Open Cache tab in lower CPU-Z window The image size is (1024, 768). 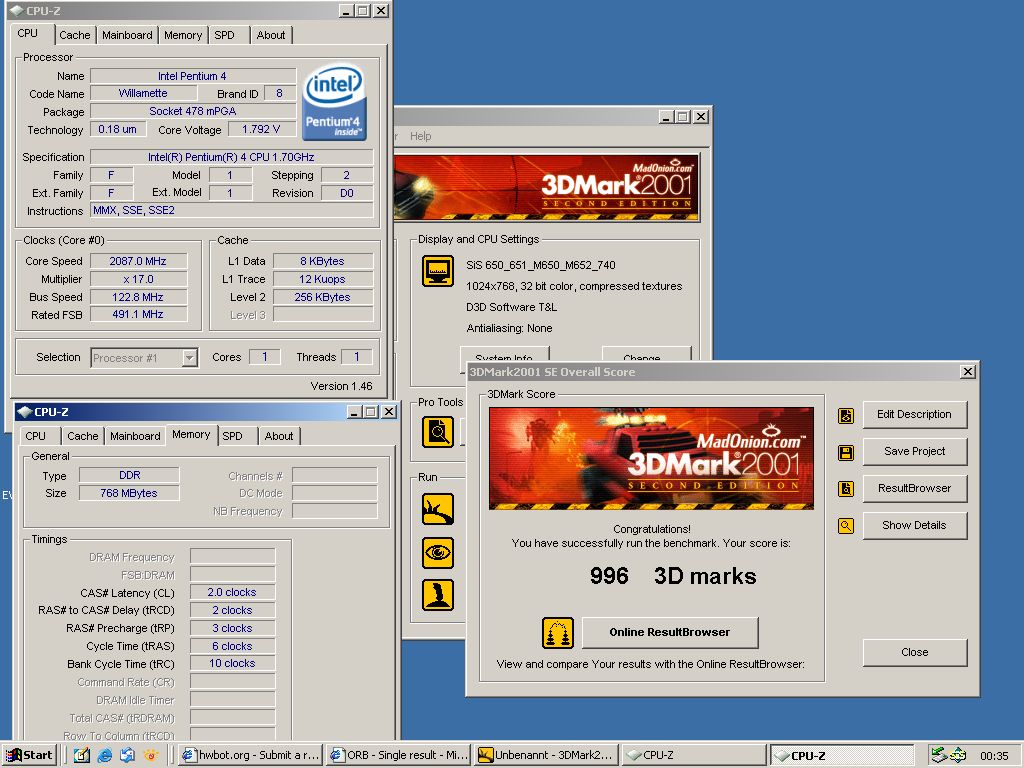point(82,436)
